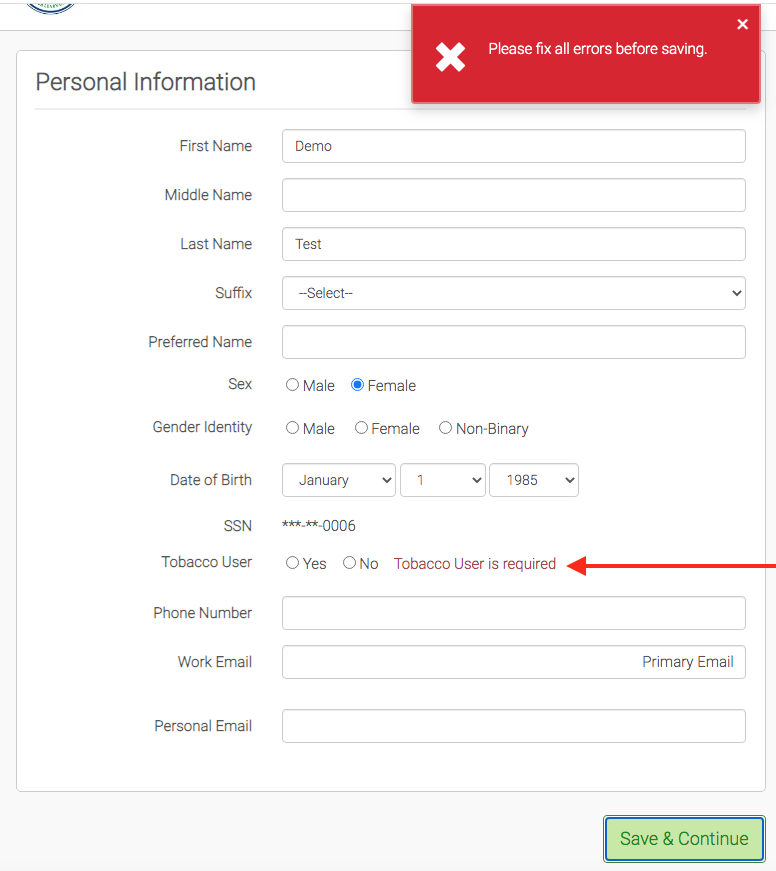The height and width of the screenshot is (871, 776).
Task: Close the red error notification
Action: coord(742,25)
